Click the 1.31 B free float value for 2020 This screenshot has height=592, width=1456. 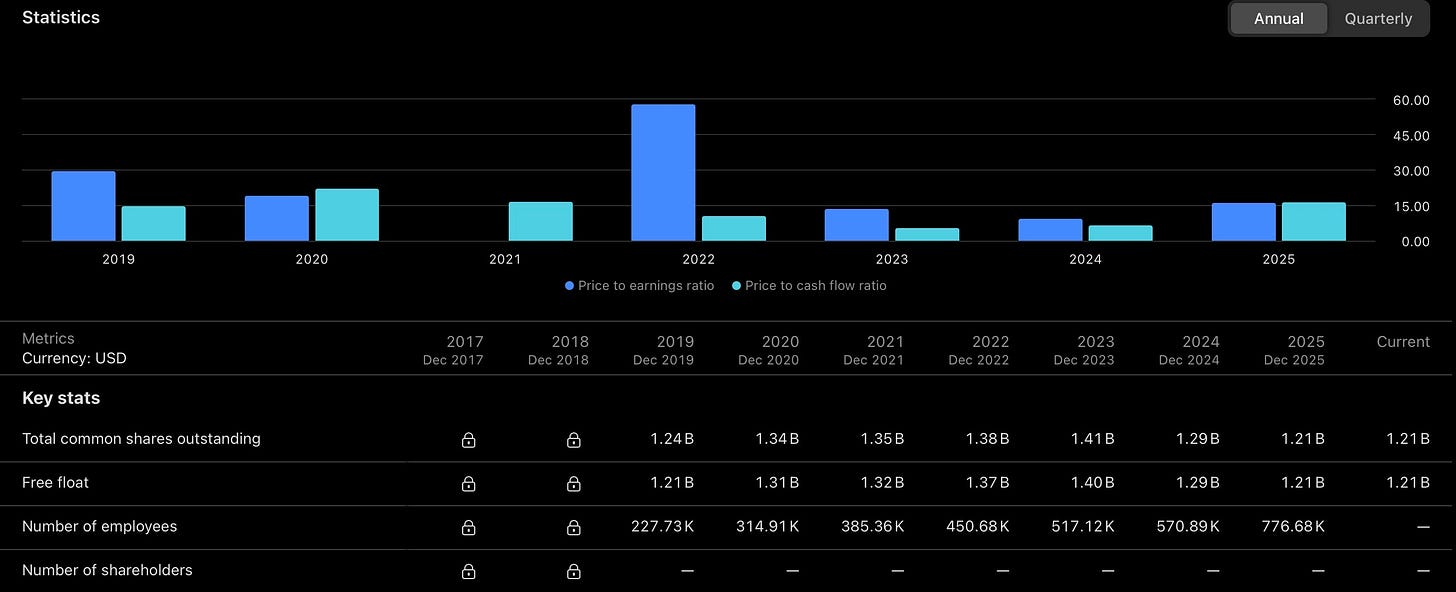(x=777, y=483)
